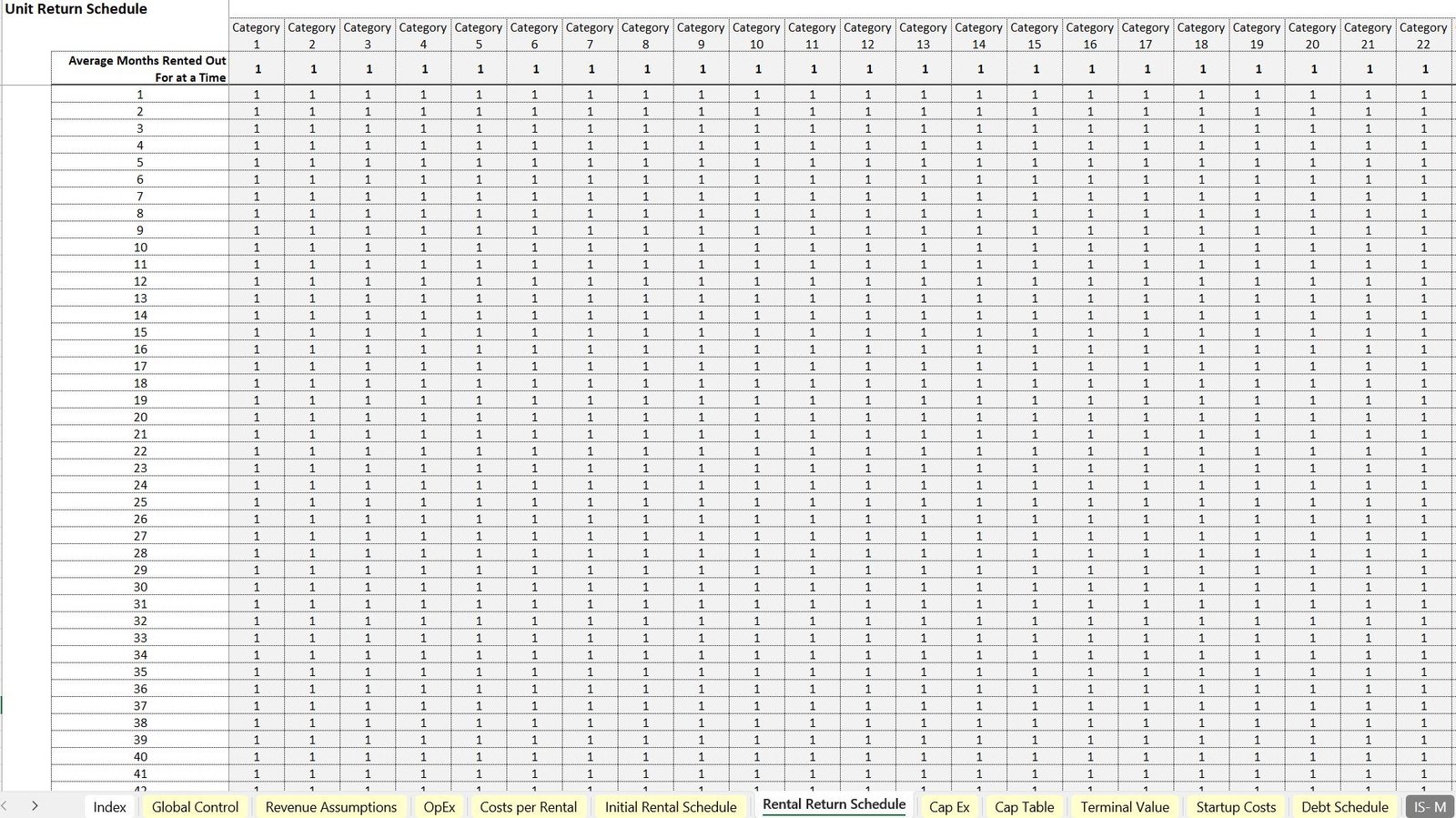This screenshot has height=818, width=1456.
Task: Switch to the Index sheet tab
Action: 109,807
